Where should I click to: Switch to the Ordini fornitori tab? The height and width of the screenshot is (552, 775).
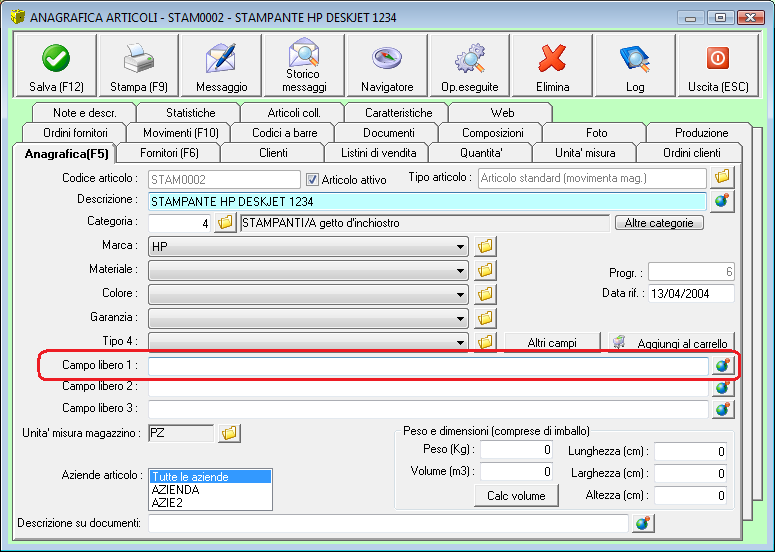(75, 132)
